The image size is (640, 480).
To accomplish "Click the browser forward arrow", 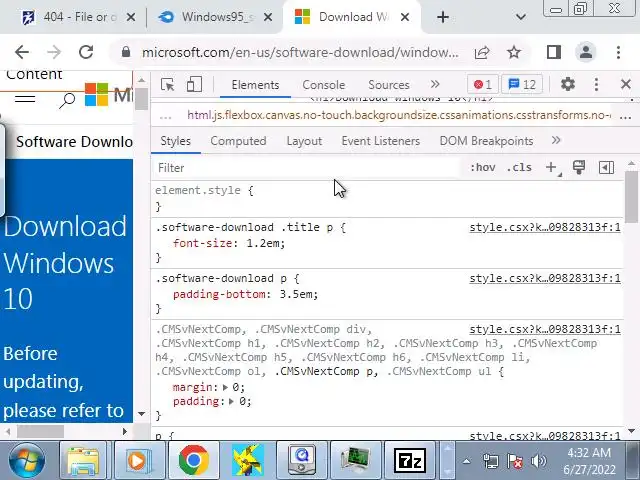I will tap(53, 52).
